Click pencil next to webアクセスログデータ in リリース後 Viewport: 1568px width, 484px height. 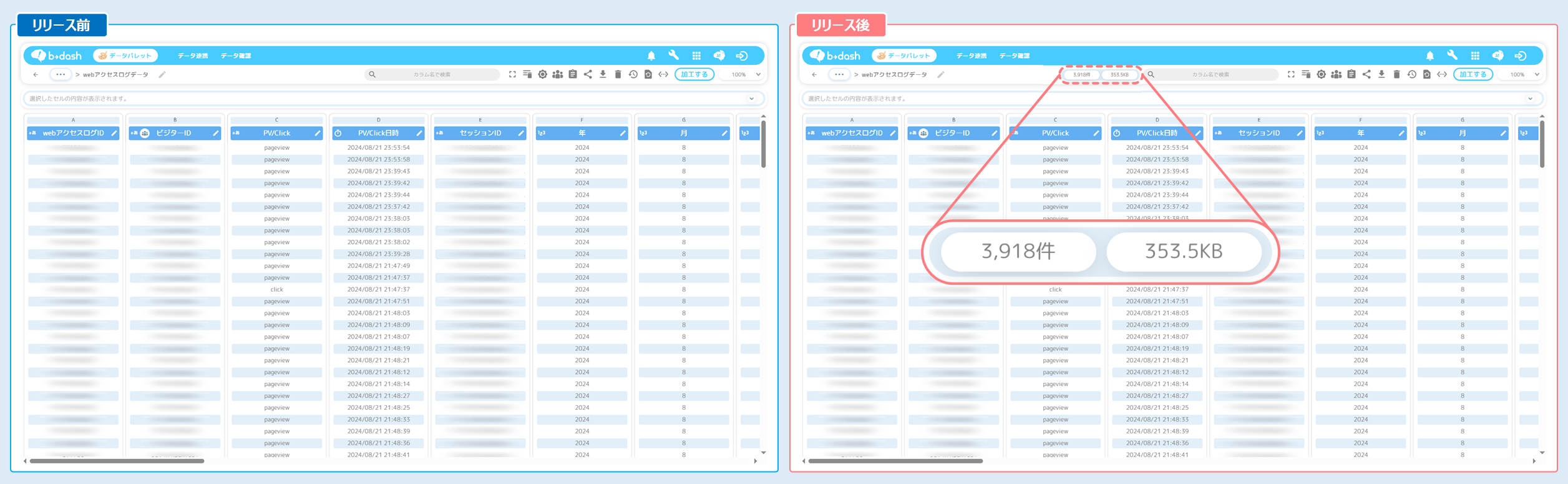tap(940, 74)
